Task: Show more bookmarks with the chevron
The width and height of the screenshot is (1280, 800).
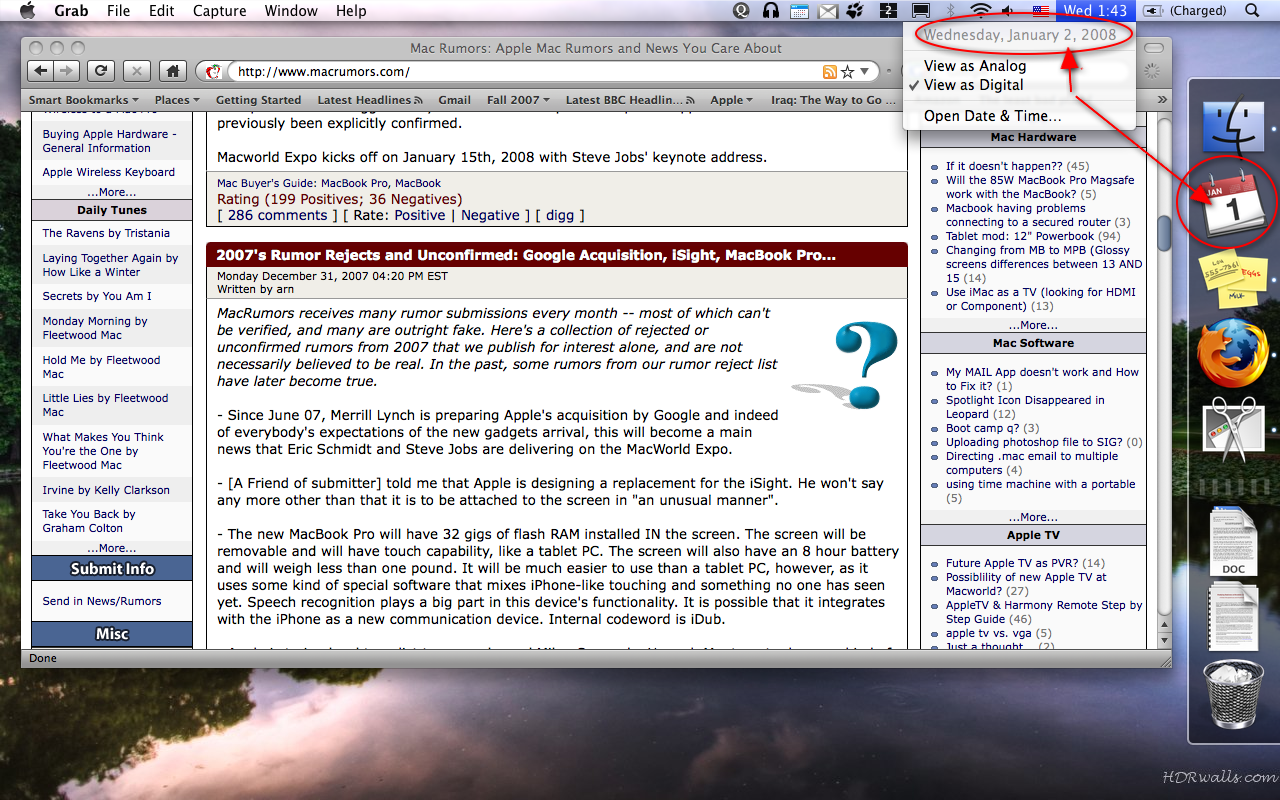Action: [x=1162, y=100]
